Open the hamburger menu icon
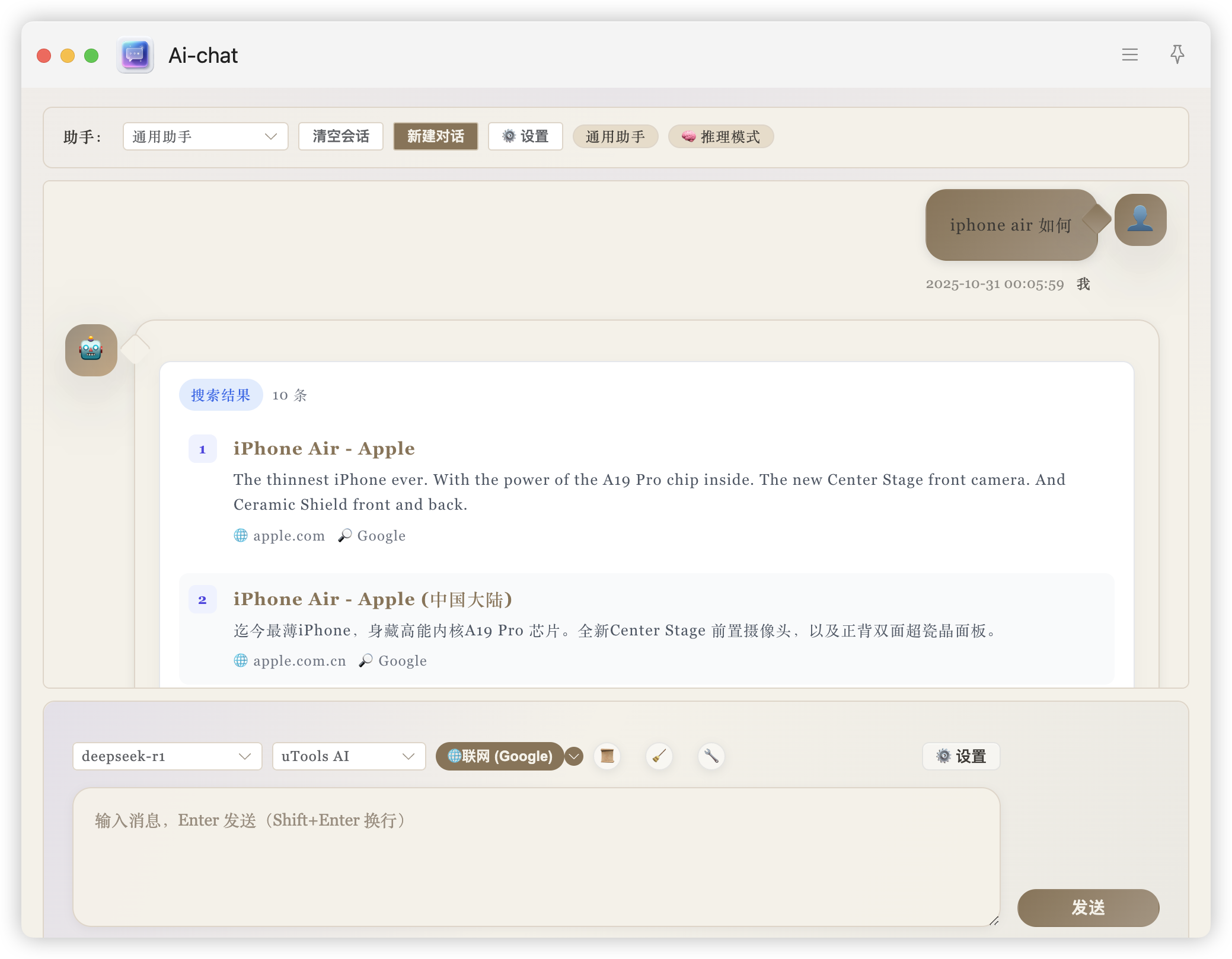The width and height of the screenshot is (1232, 959). (1129, 55)
